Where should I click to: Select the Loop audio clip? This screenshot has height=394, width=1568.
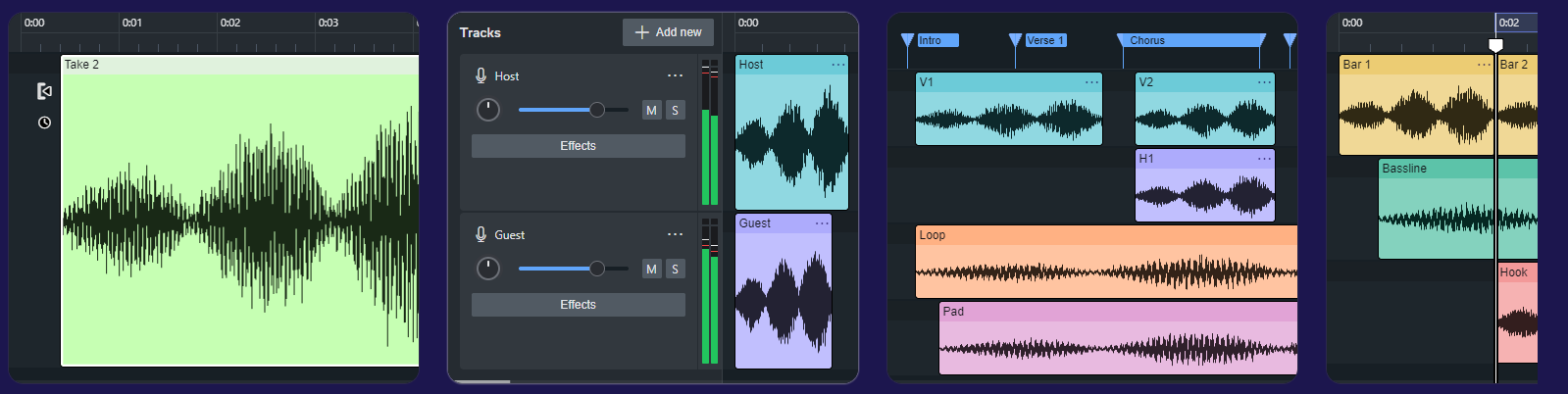tap(1106, 262)
